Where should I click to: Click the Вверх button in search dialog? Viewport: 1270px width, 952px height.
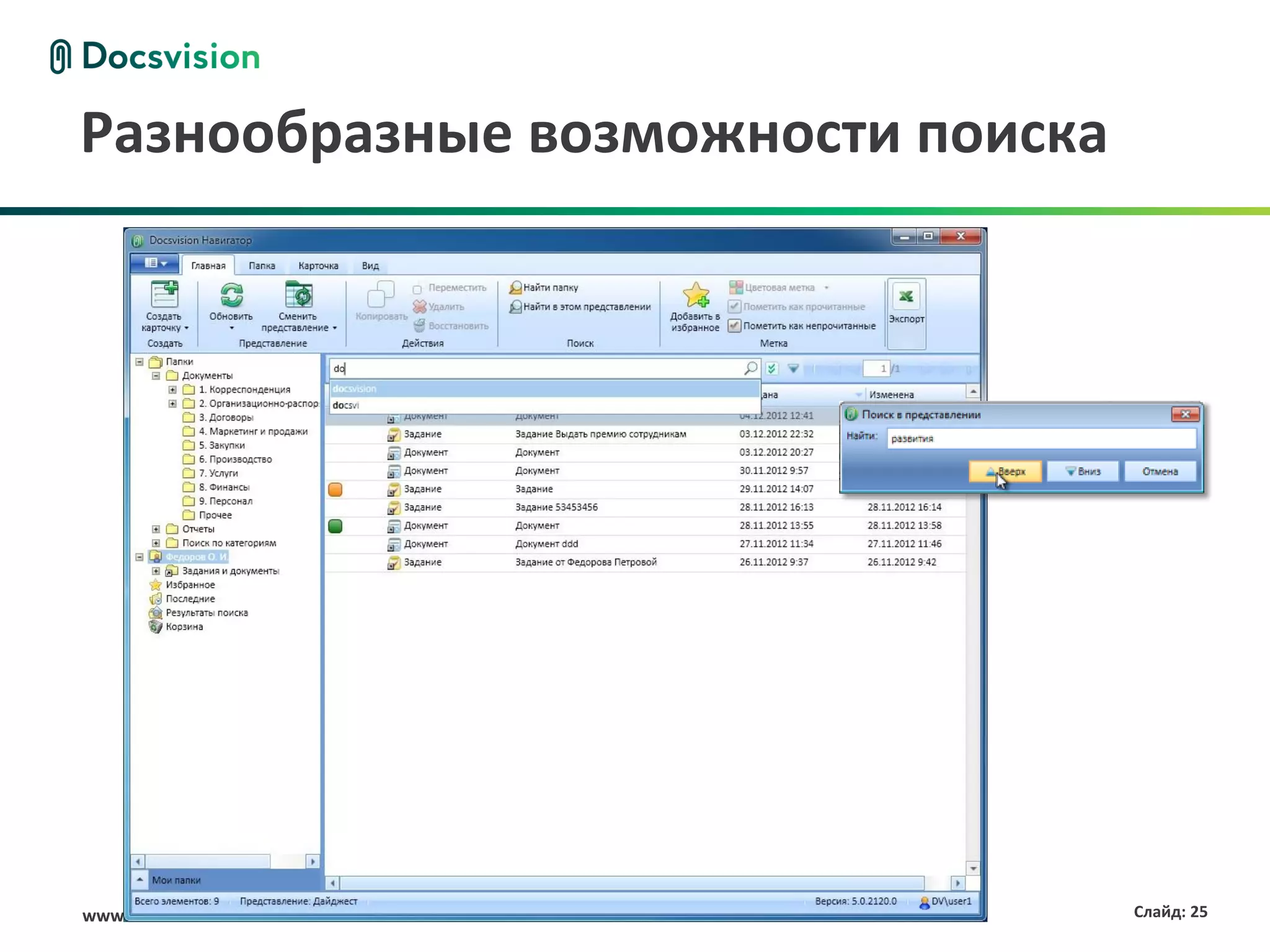pyautogui.click(x=1005, y=472)
